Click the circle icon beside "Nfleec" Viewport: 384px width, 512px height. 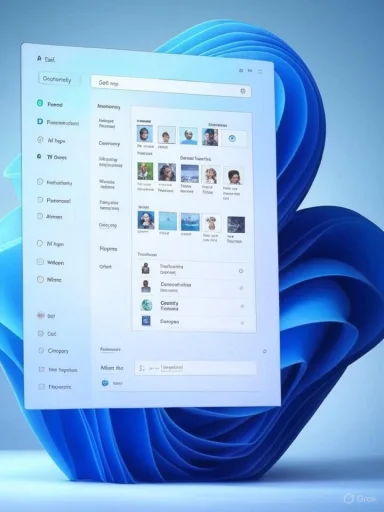click(40, 279)
